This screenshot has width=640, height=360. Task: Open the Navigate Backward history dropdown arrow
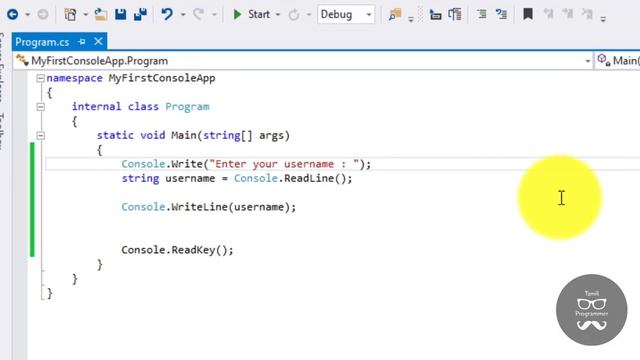pos(27,15)
